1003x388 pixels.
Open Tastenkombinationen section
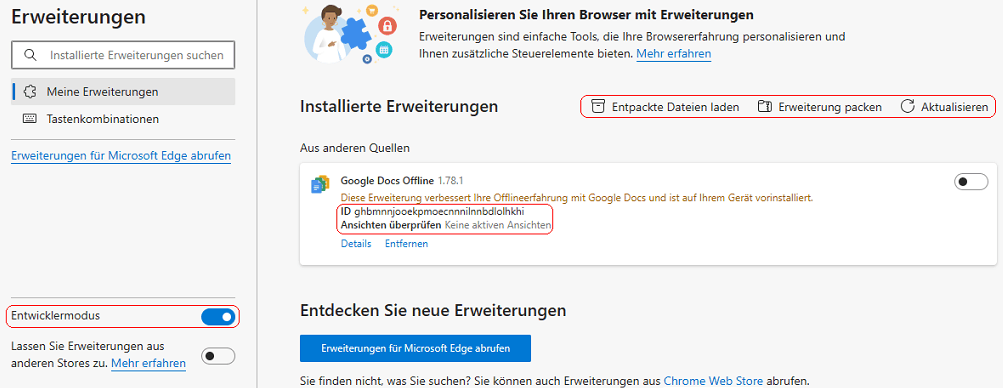[123, 119]
